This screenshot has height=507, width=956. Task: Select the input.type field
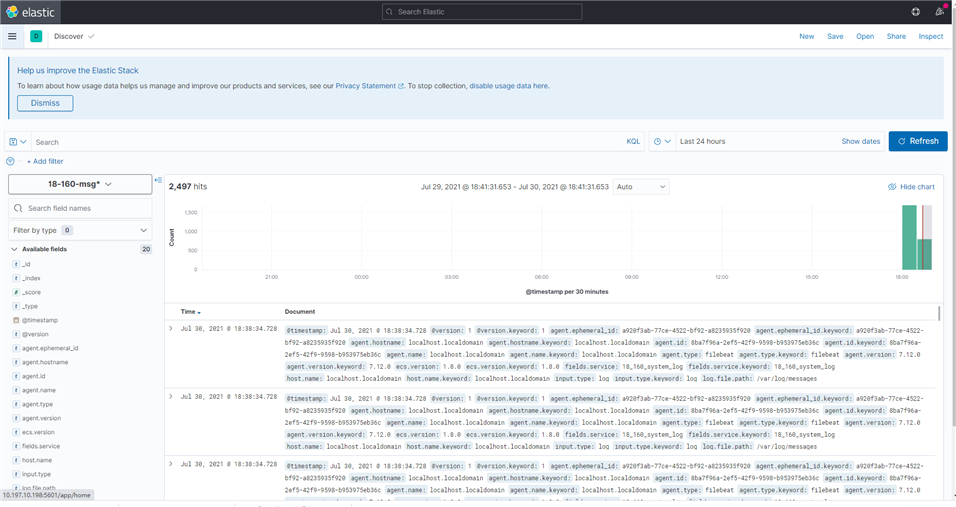pyautogui.click(x=37, y=475)
